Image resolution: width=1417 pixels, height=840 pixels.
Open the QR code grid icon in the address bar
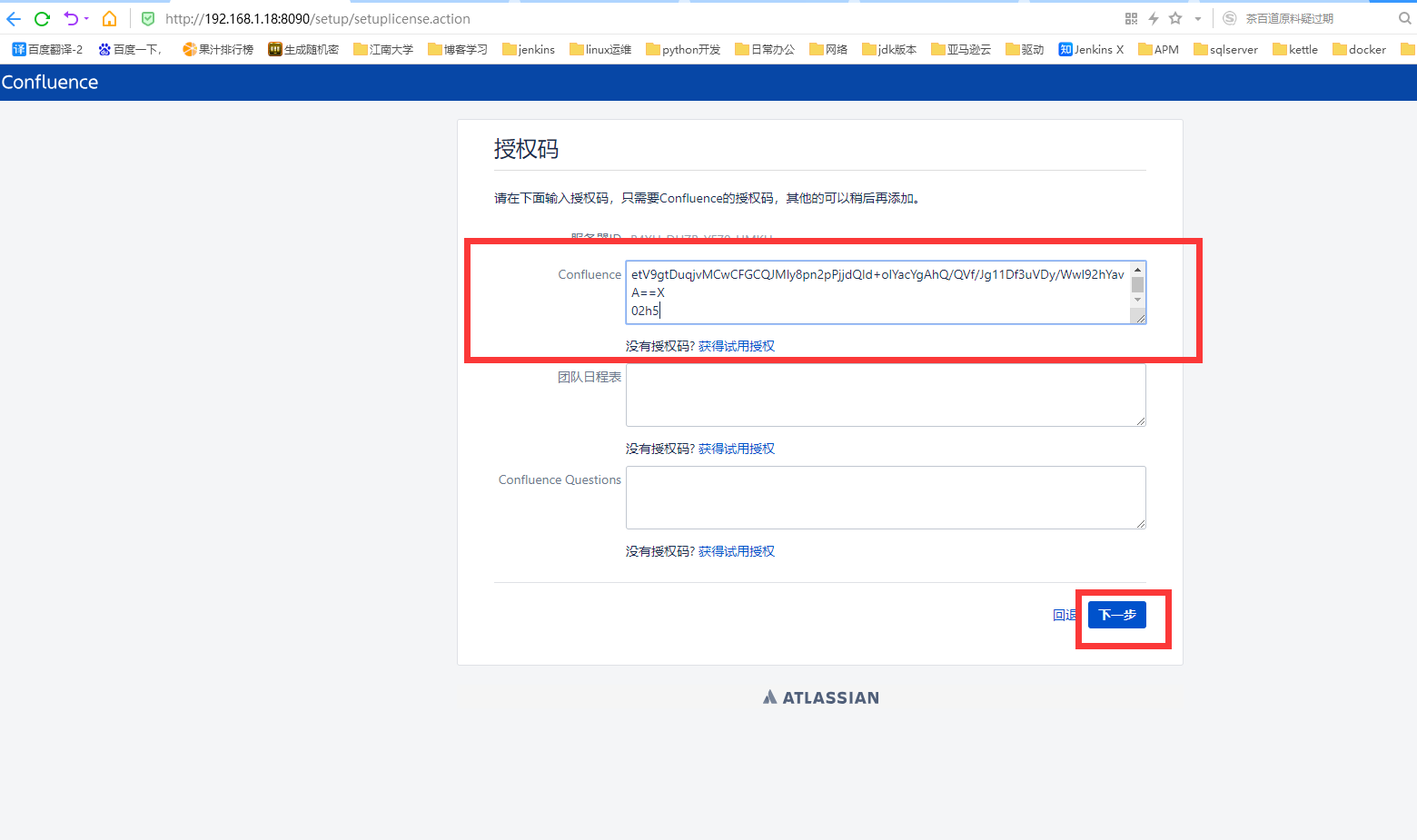pyautogui.click(x=1131, y=18)
